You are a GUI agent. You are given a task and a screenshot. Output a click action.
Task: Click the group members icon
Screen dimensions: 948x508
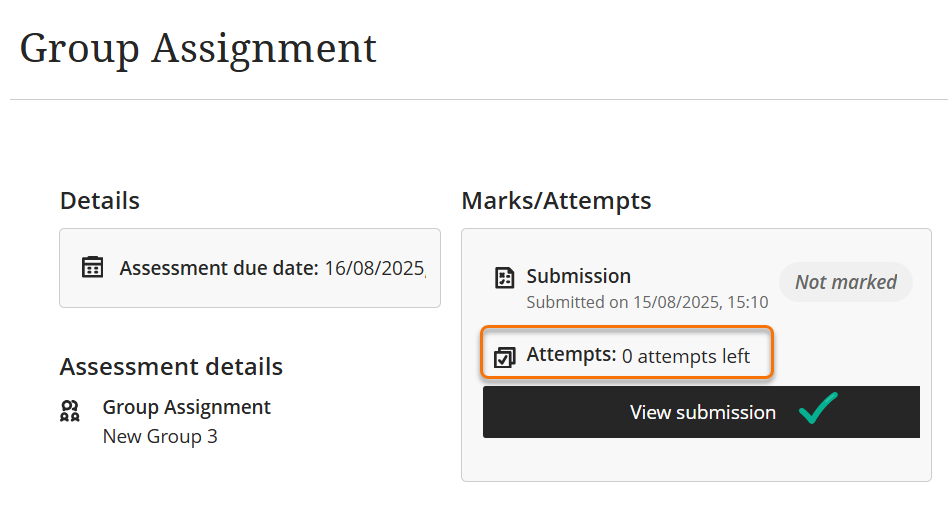coord(70,411)
